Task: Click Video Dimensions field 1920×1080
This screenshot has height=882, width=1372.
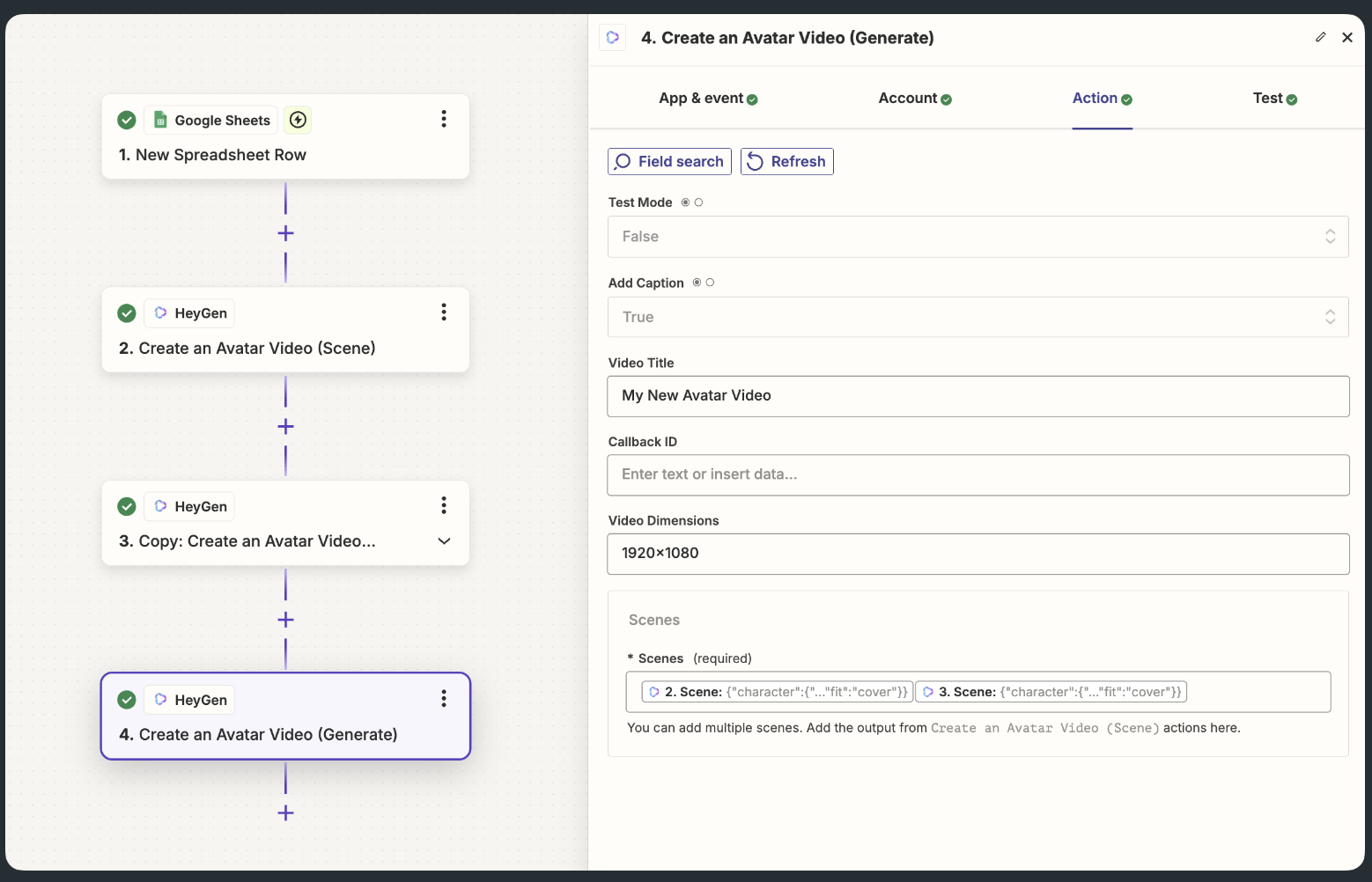Action: point(978,555)
